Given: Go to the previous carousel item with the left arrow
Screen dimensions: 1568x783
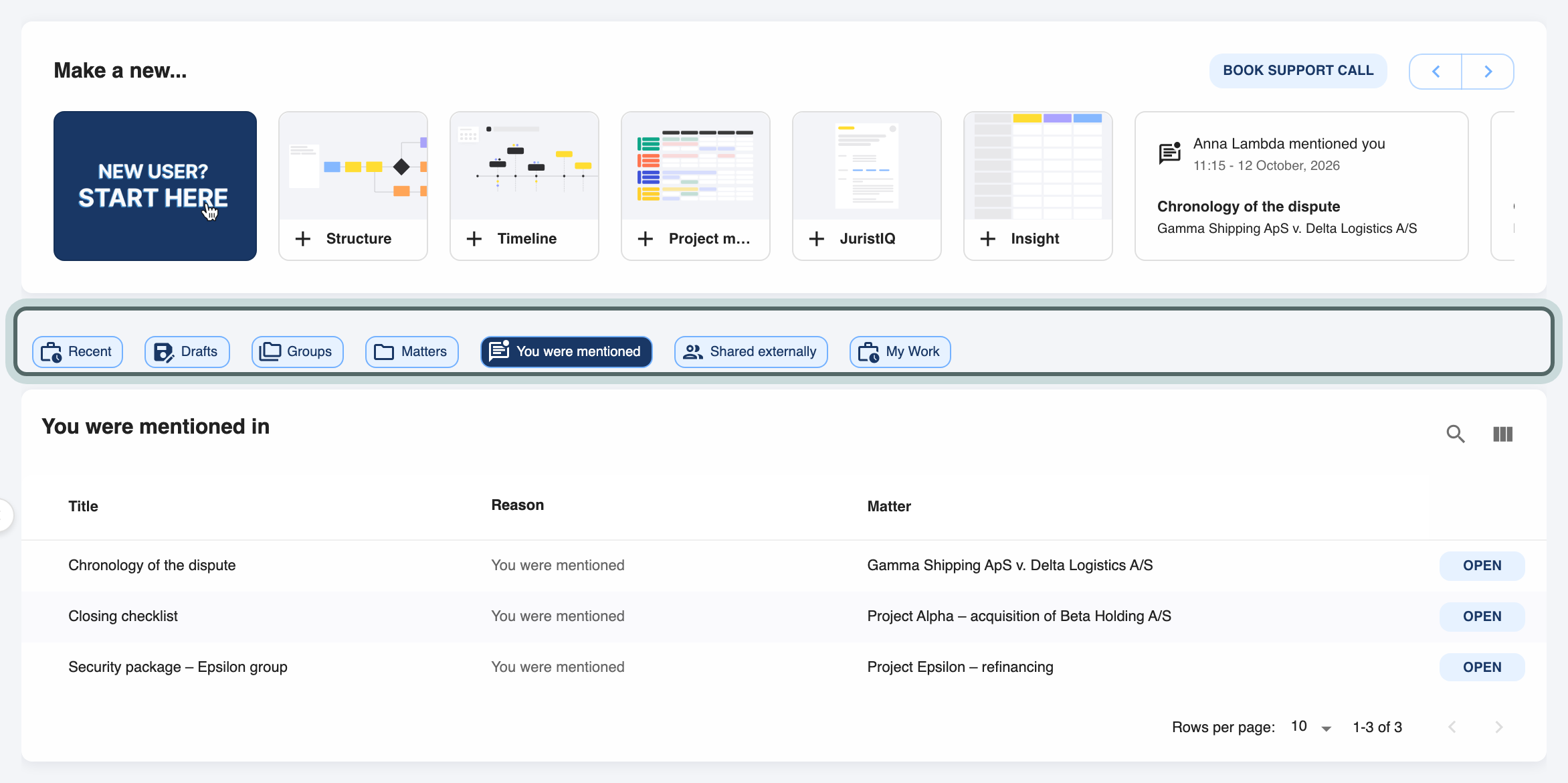Looking at the screenshot, I should pyautogui.click(x=1436, y=72).
